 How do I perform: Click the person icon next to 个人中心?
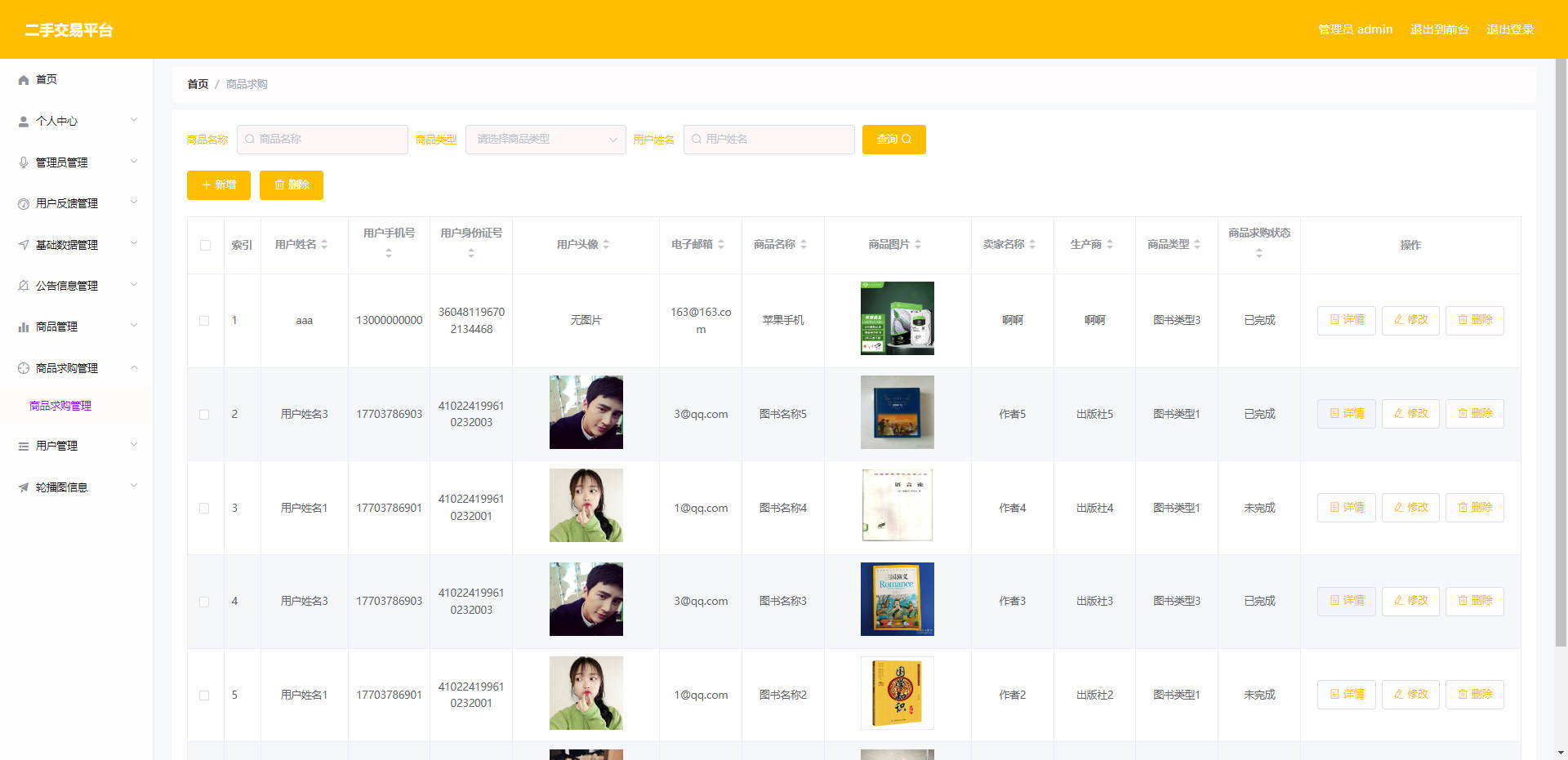[24, 122]
